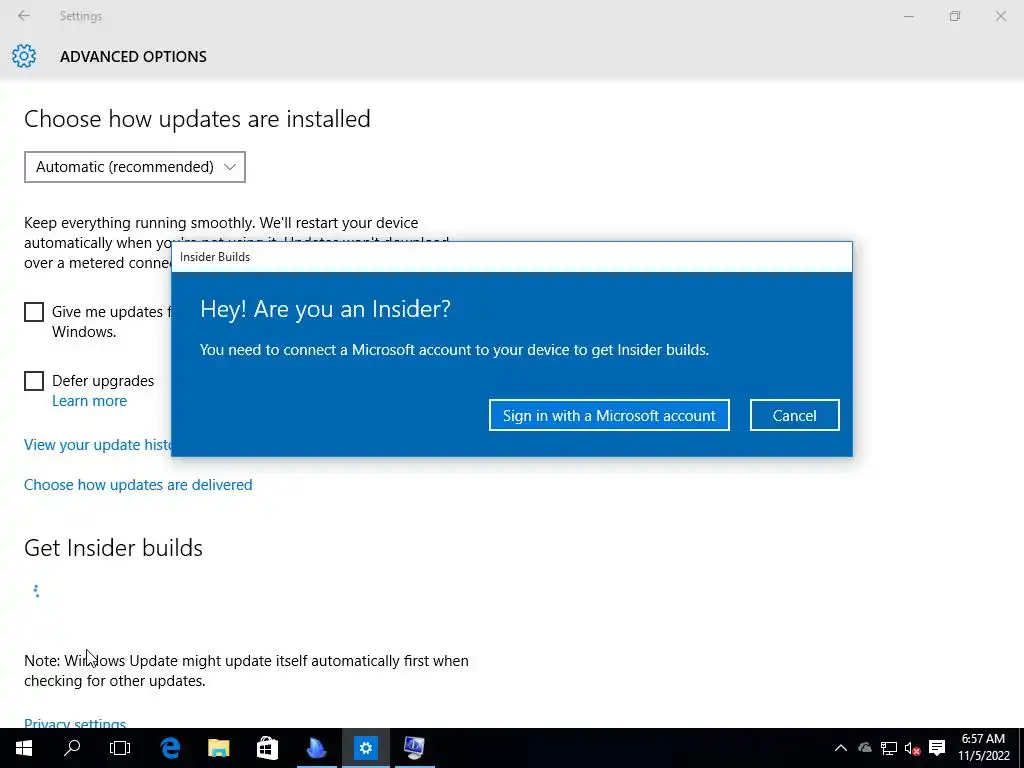Click the taskbar search icon
This screenshot has width=1024, height=768.
(x=72, y=748)
